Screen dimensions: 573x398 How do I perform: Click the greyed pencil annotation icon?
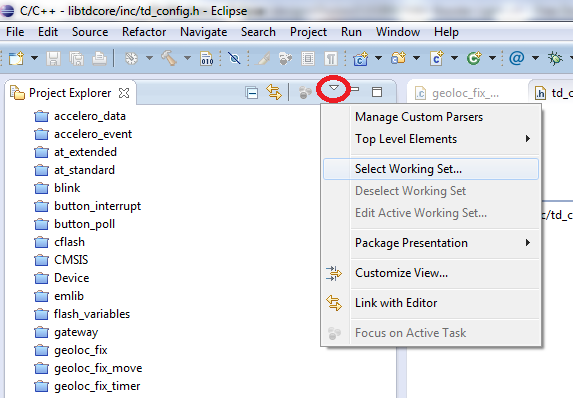pyautogui.click(x=262, y=58)
